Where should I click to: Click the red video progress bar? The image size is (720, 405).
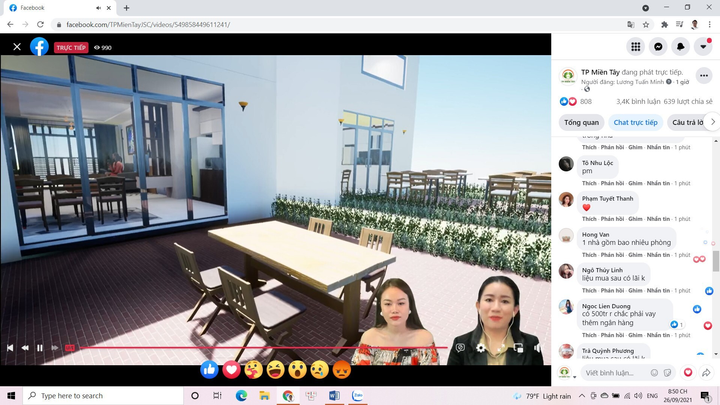click(x=264, y=348)
